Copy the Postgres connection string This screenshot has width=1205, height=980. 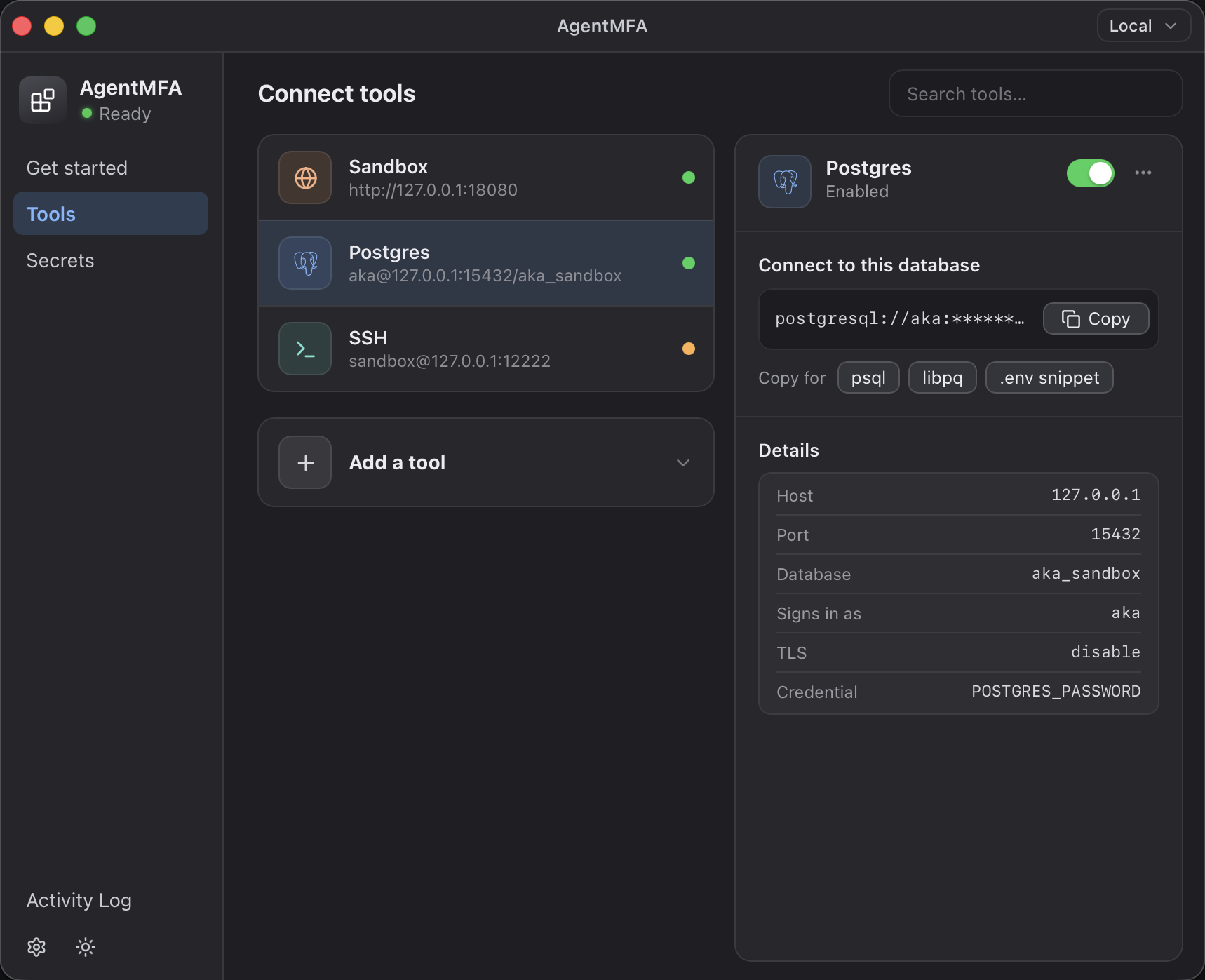point(1096,318)
